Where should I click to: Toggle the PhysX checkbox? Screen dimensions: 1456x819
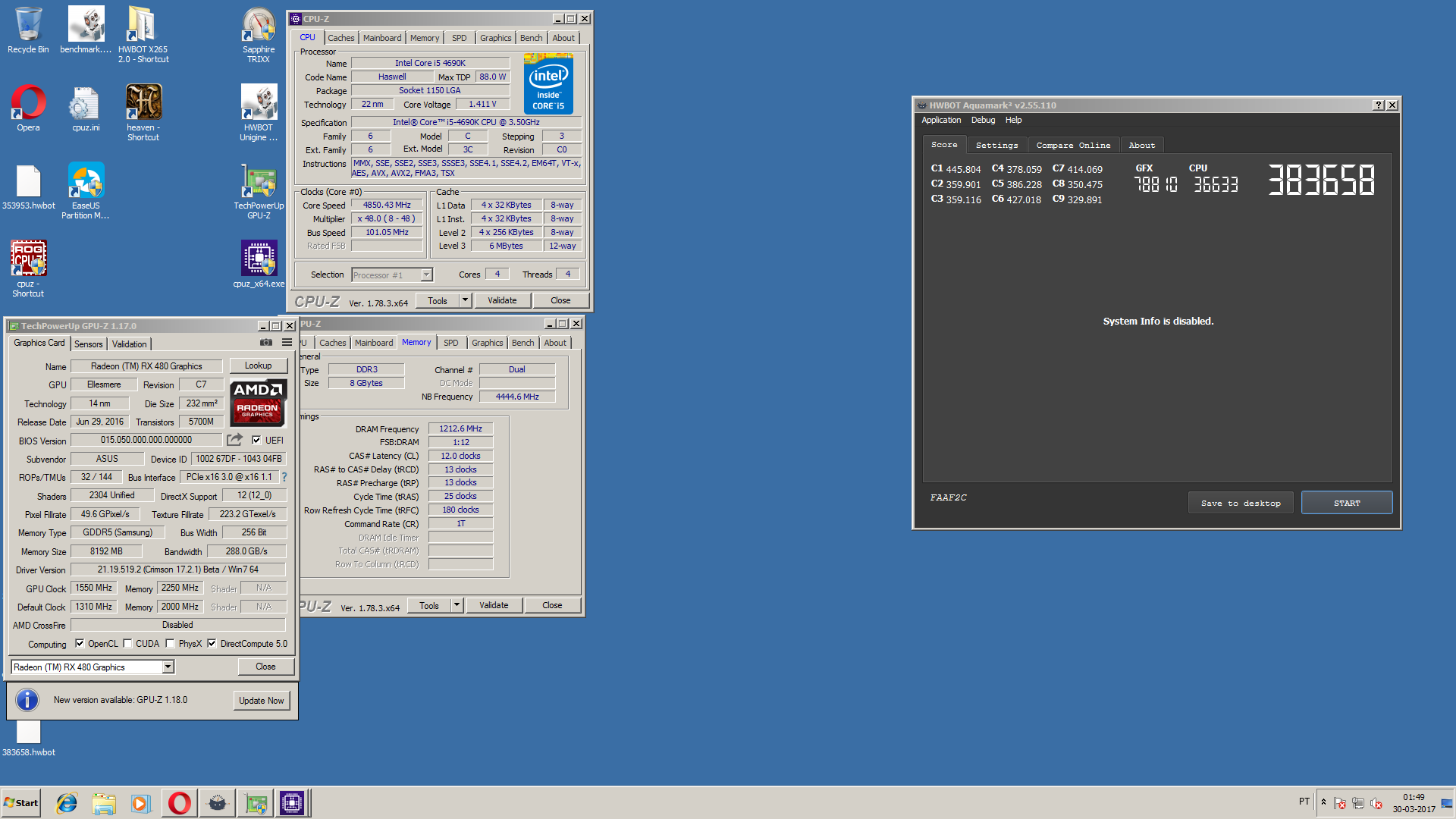pos(170,643)
